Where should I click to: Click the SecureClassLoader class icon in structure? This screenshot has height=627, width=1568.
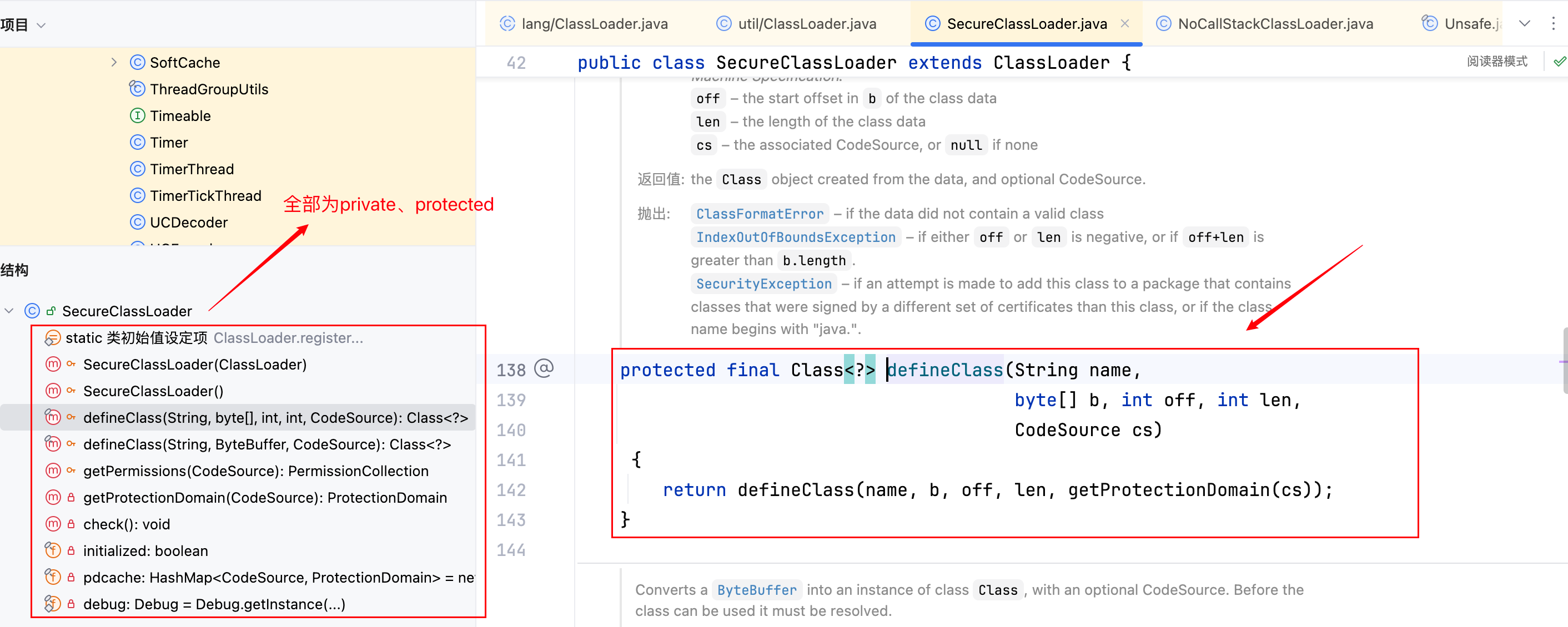pyautogui.click(x=32, y=311)
